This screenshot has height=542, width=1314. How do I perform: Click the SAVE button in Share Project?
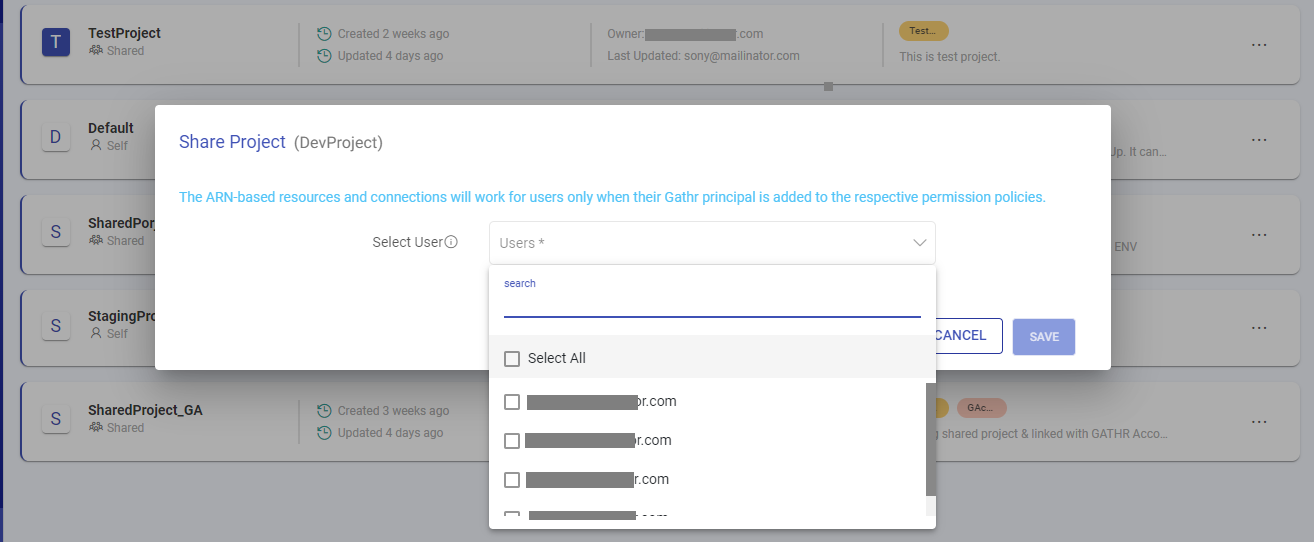click(x=1043, y=337)
